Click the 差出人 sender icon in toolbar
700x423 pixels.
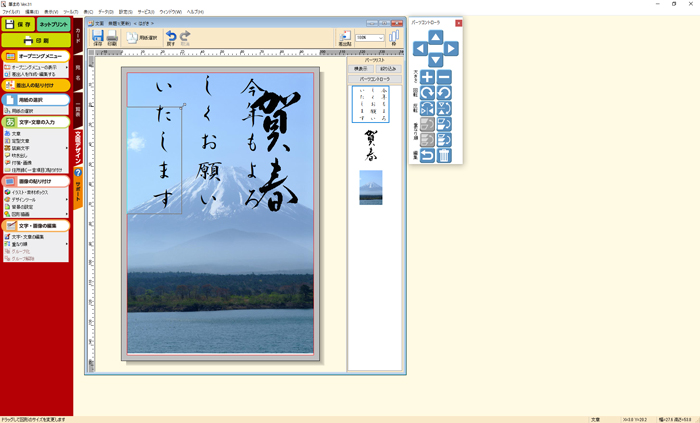click(344, 38)
